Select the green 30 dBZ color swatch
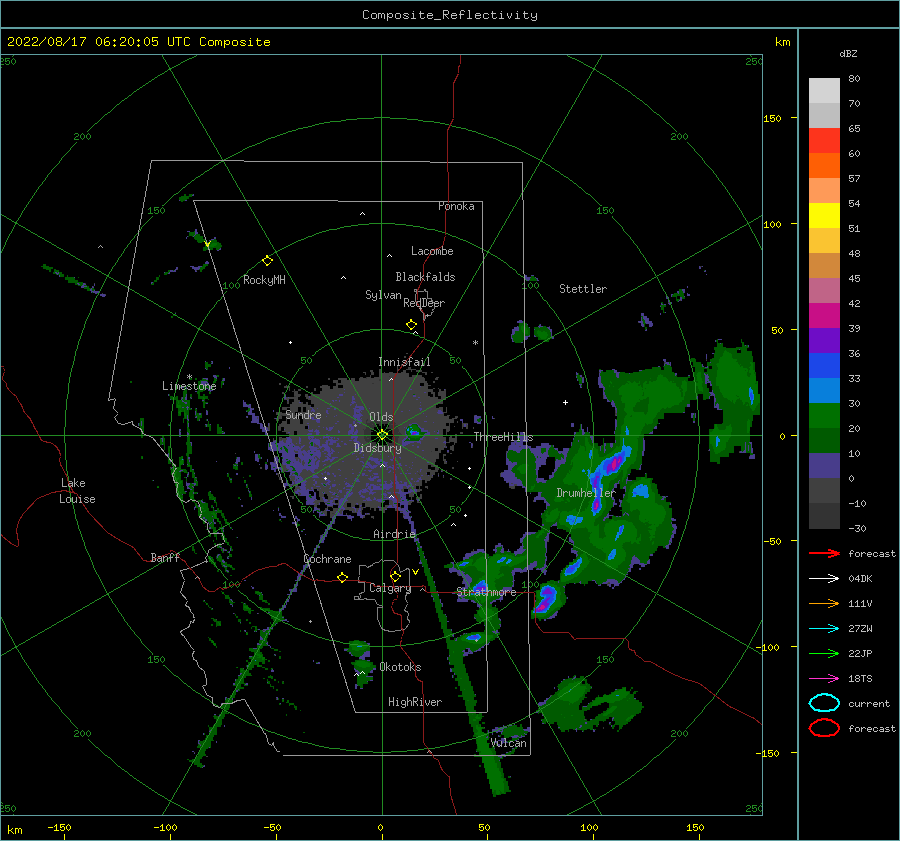900x841 pixels. click(x=824, y=416)
